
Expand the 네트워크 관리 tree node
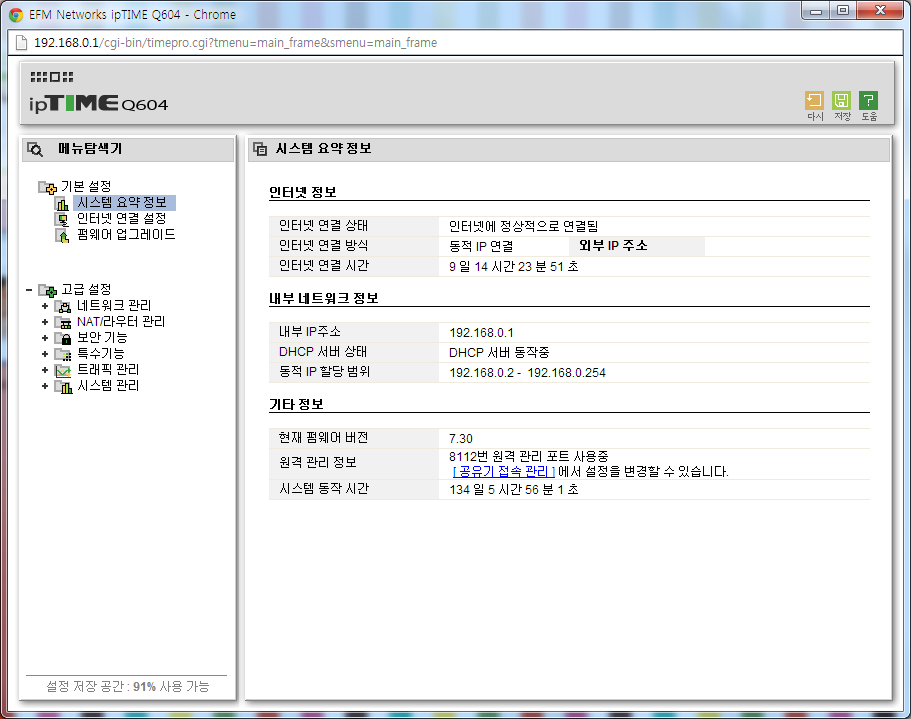(x=45, y=305)
